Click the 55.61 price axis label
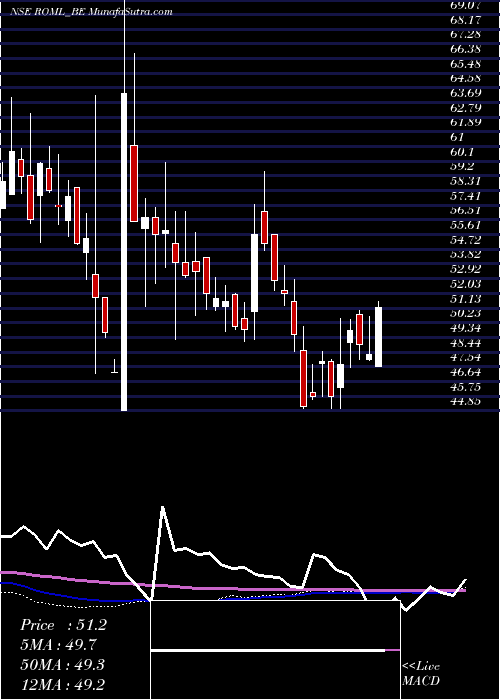Viewport: 500px width, 700px height. [466, 225]
